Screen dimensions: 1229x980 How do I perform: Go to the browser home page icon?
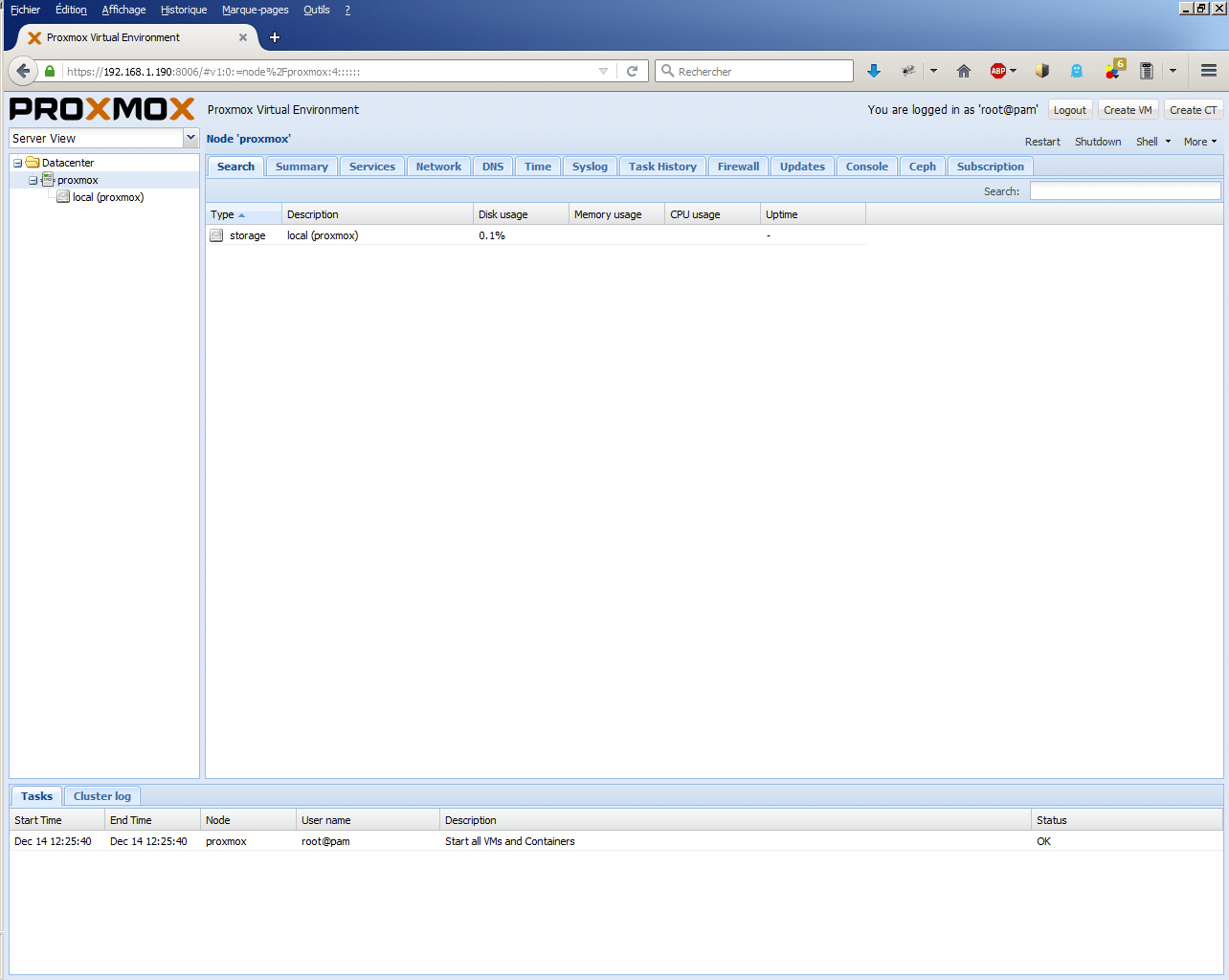[964, 71]
